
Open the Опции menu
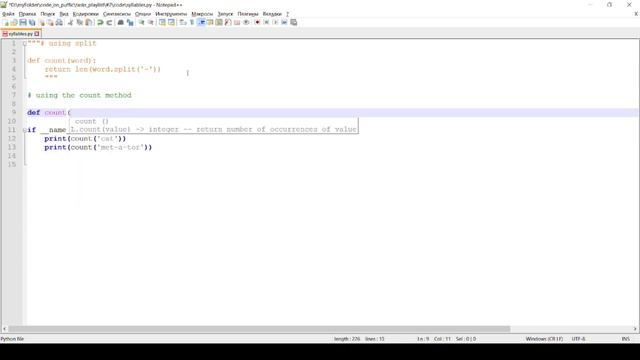(143, 14)
